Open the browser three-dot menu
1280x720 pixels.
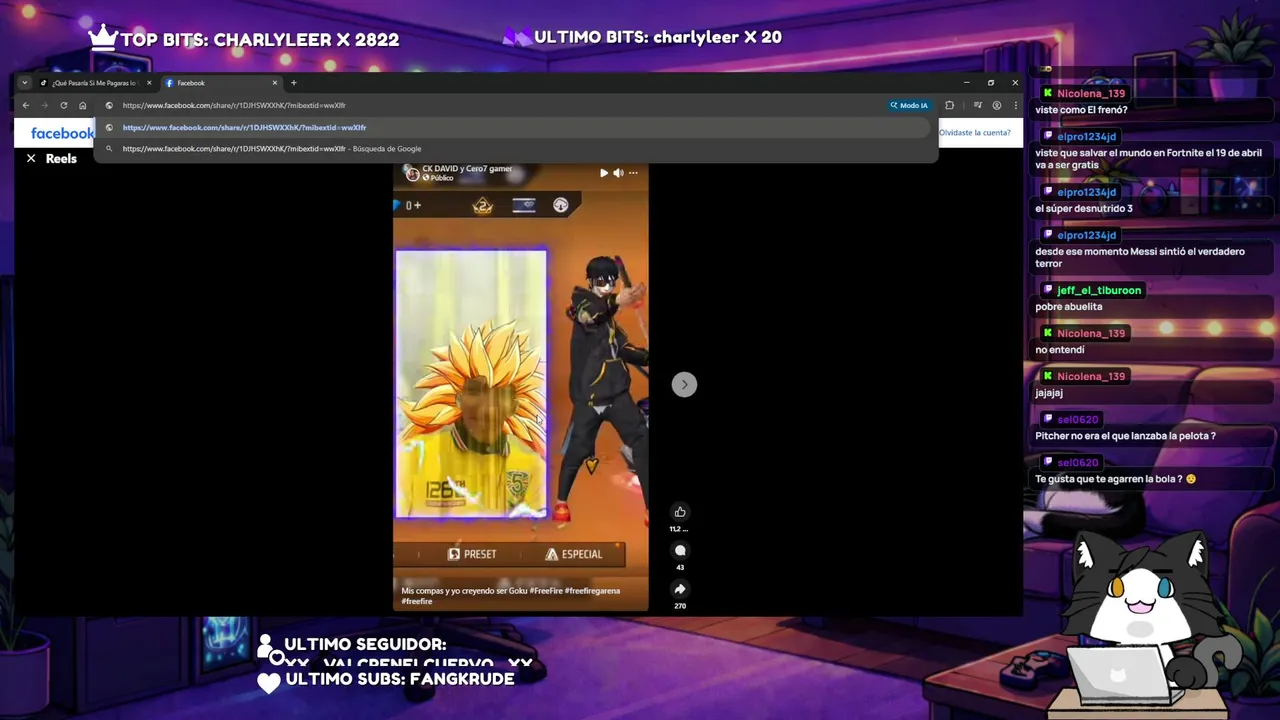pyautogui.click(x=1015, y=105)
